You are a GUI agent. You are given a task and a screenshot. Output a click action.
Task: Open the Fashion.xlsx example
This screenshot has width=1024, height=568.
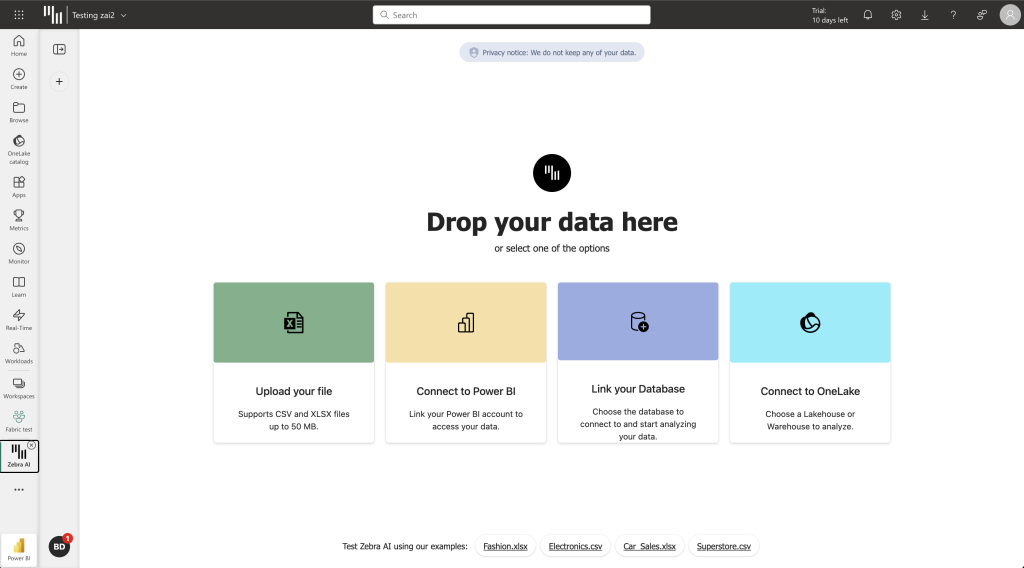click(x=505, y=546)
